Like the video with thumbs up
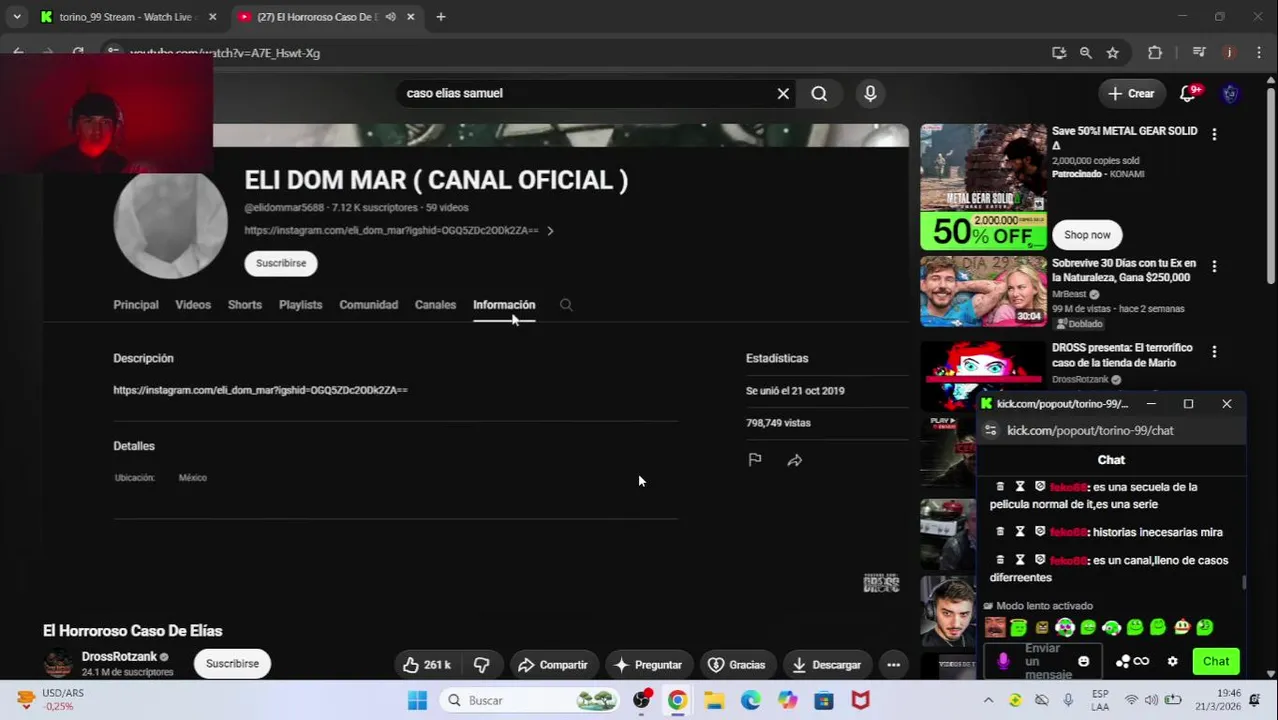The width and height of the screenshot is (1278, 720). 428,665
